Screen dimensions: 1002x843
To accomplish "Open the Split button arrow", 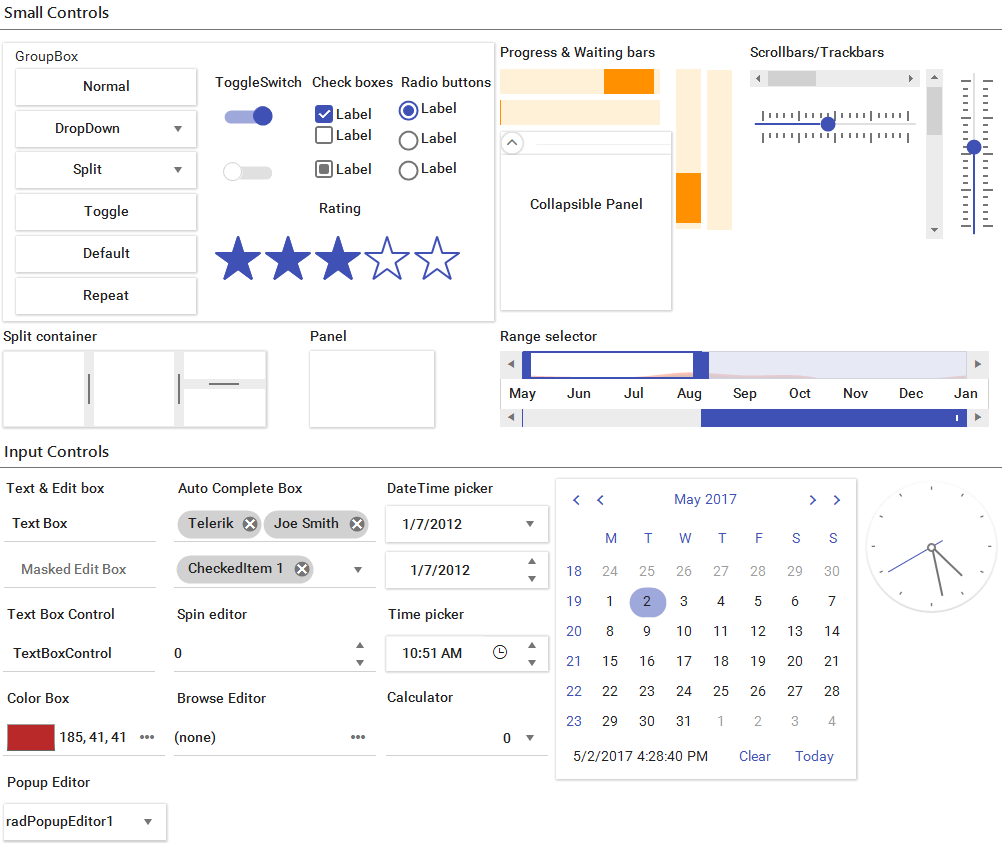I will 178,169.
